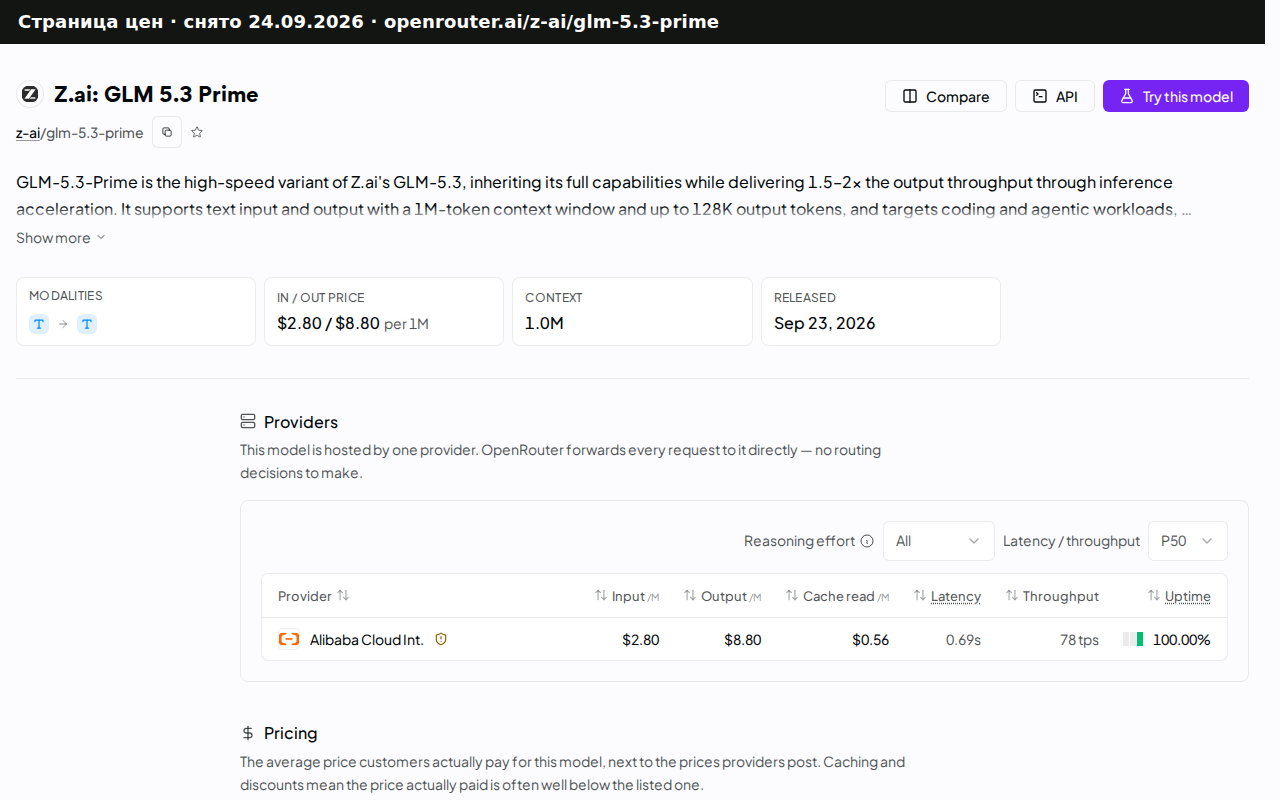Click the $0.56 cache read cell
This screenshot has height=800, width=1280.
(x=870, y=640)
